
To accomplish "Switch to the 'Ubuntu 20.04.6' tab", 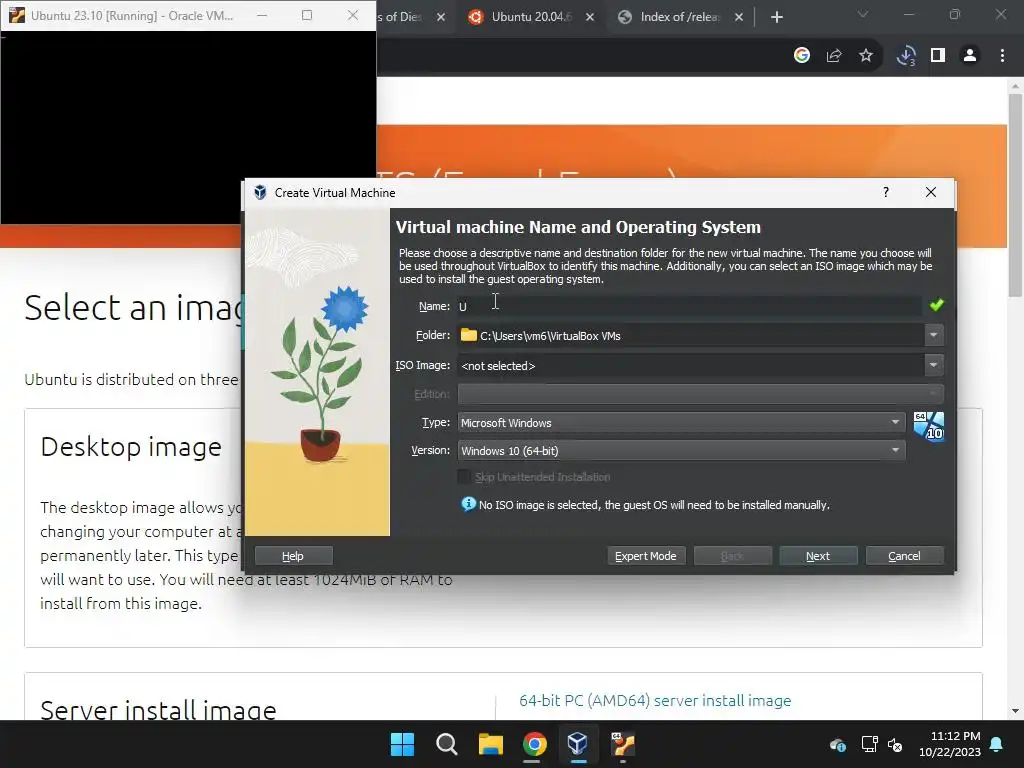I will [530, 17].
